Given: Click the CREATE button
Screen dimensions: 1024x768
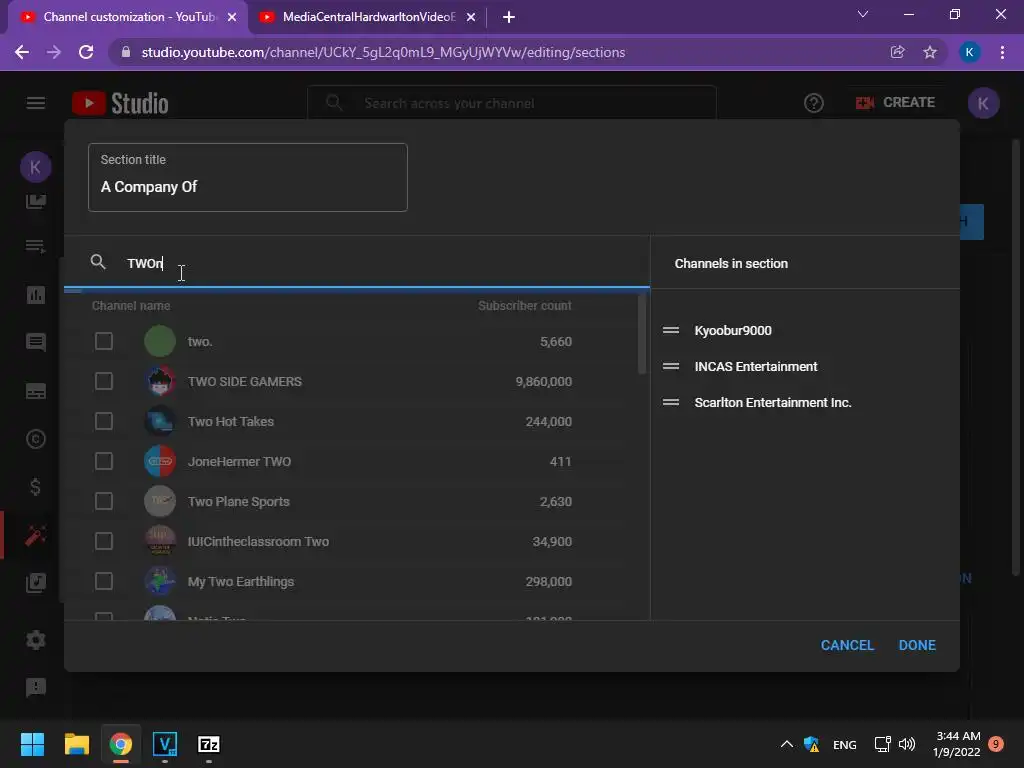Looking at the screenshot, I should click(895, 103).
